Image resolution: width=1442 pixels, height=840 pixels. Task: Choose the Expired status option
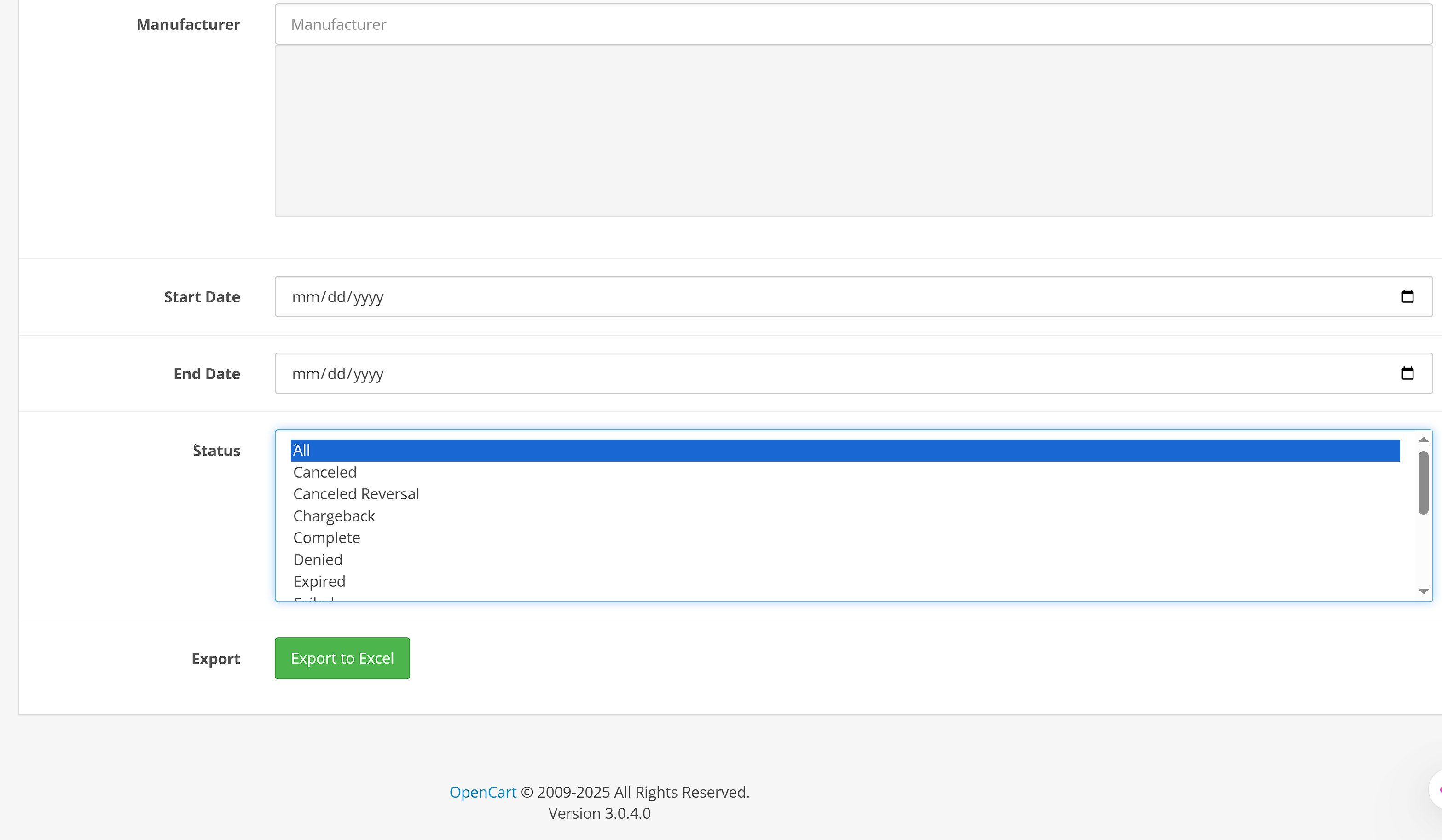coord(319,581)
